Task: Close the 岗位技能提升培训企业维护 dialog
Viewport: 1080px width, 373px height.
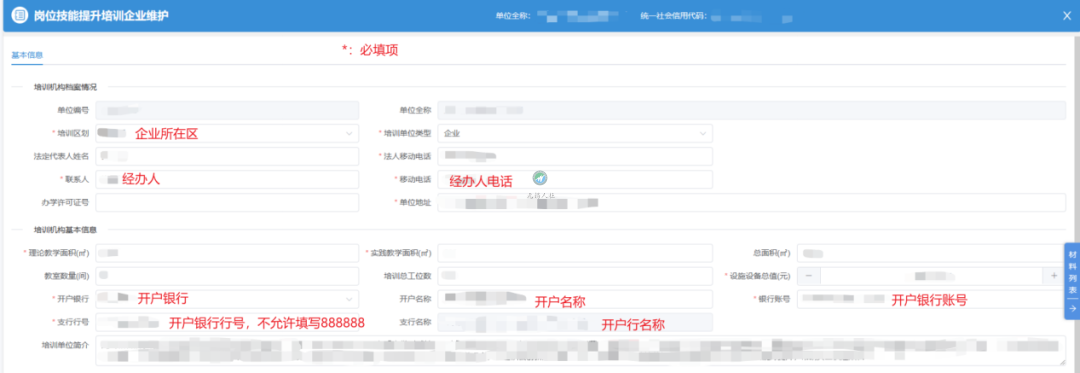Action: click(1067, 16)
